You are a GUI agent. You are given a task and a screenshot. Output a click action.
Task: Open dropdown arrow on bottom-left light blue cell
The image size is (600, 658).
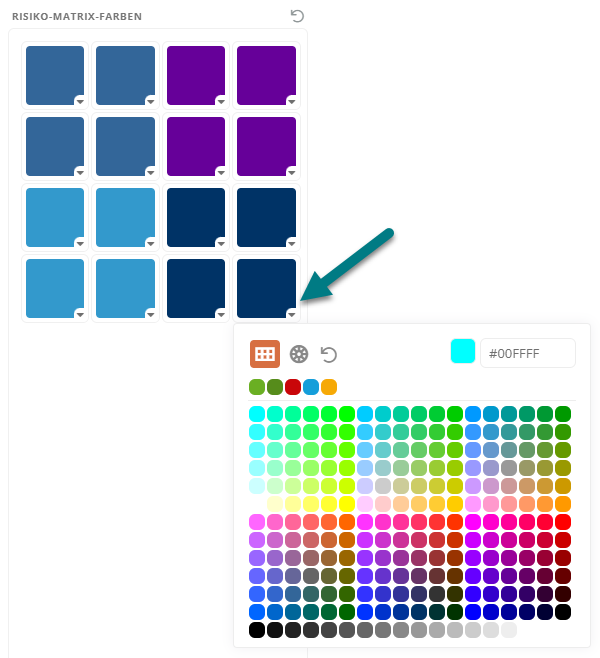coord(80,314)
